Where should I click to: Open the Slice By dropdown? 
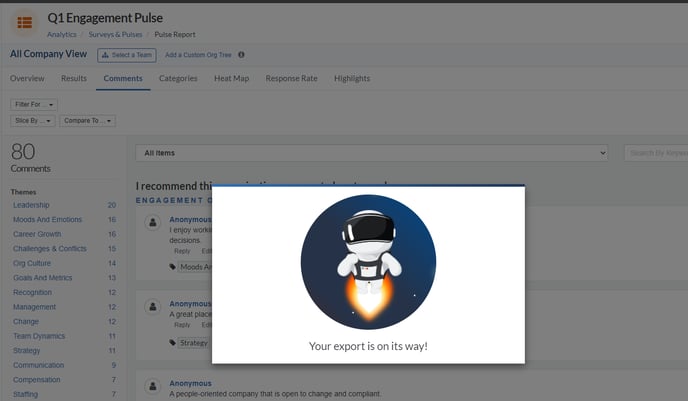pos(33,121)
